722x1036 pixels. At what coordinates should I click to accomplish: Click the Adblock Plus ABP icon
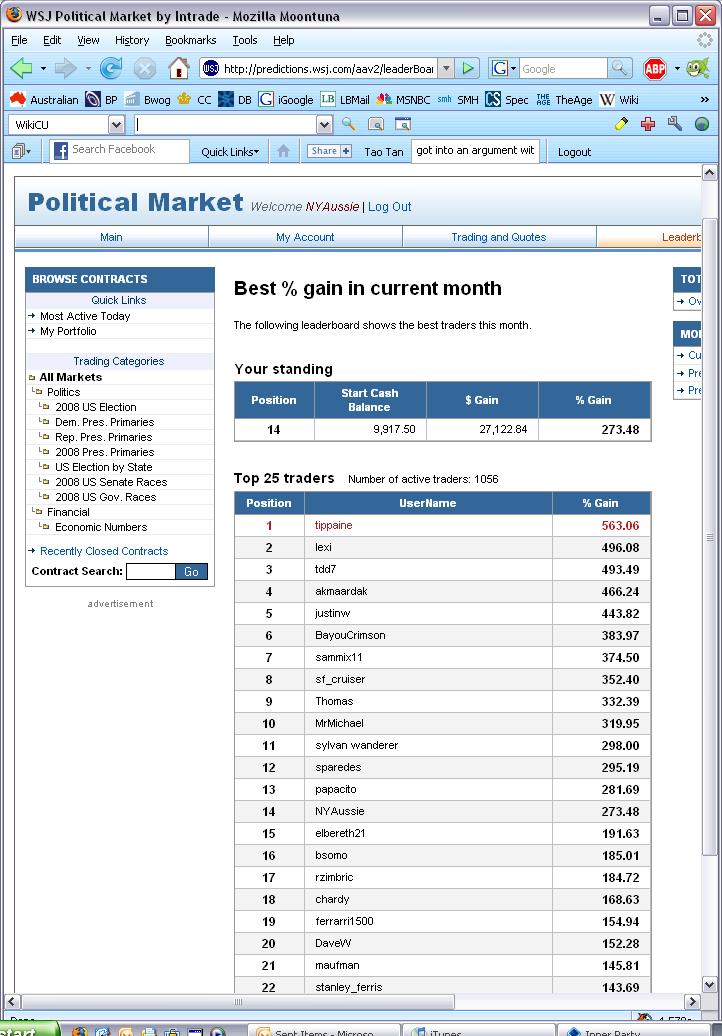pyautogui.click(x=655, y=68)
